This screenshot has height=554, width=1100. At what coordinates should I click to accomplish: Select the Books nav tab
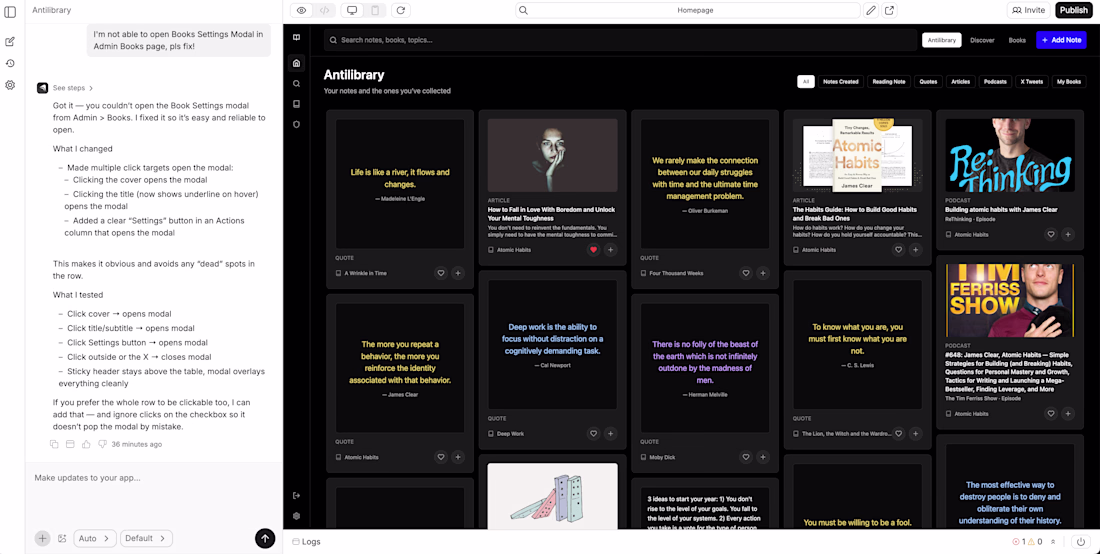1017,40
